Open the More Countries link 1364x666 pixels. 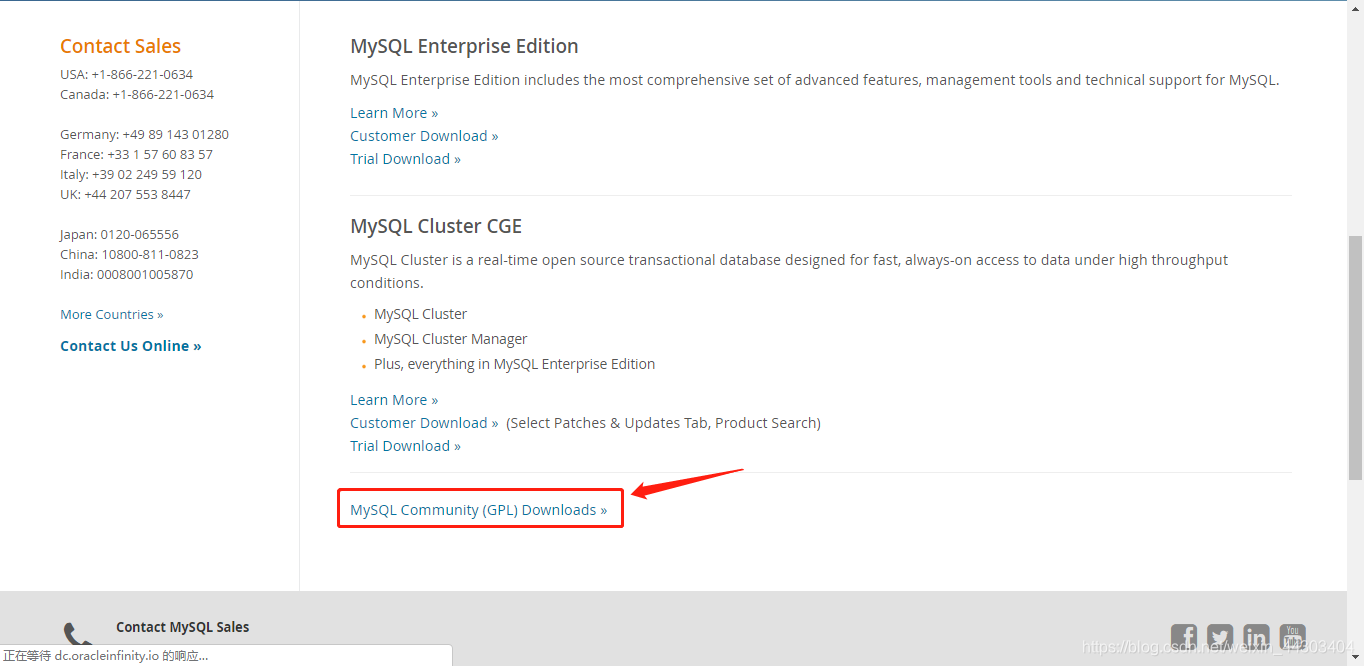tap(112, 314)
